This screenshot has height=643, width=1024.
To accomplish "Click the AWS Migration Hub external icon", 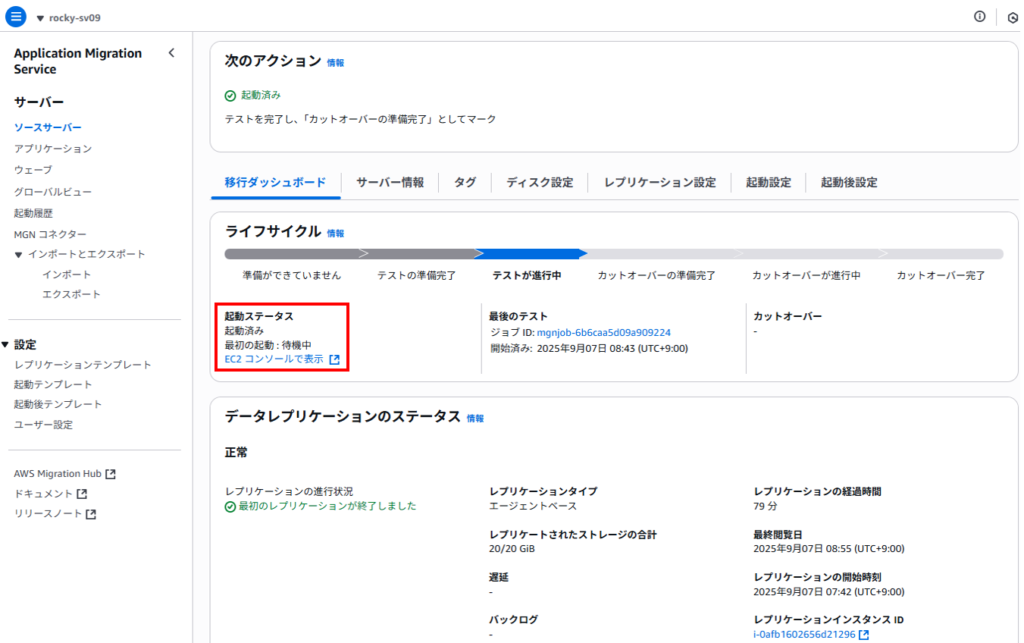I will click(110, 474).
